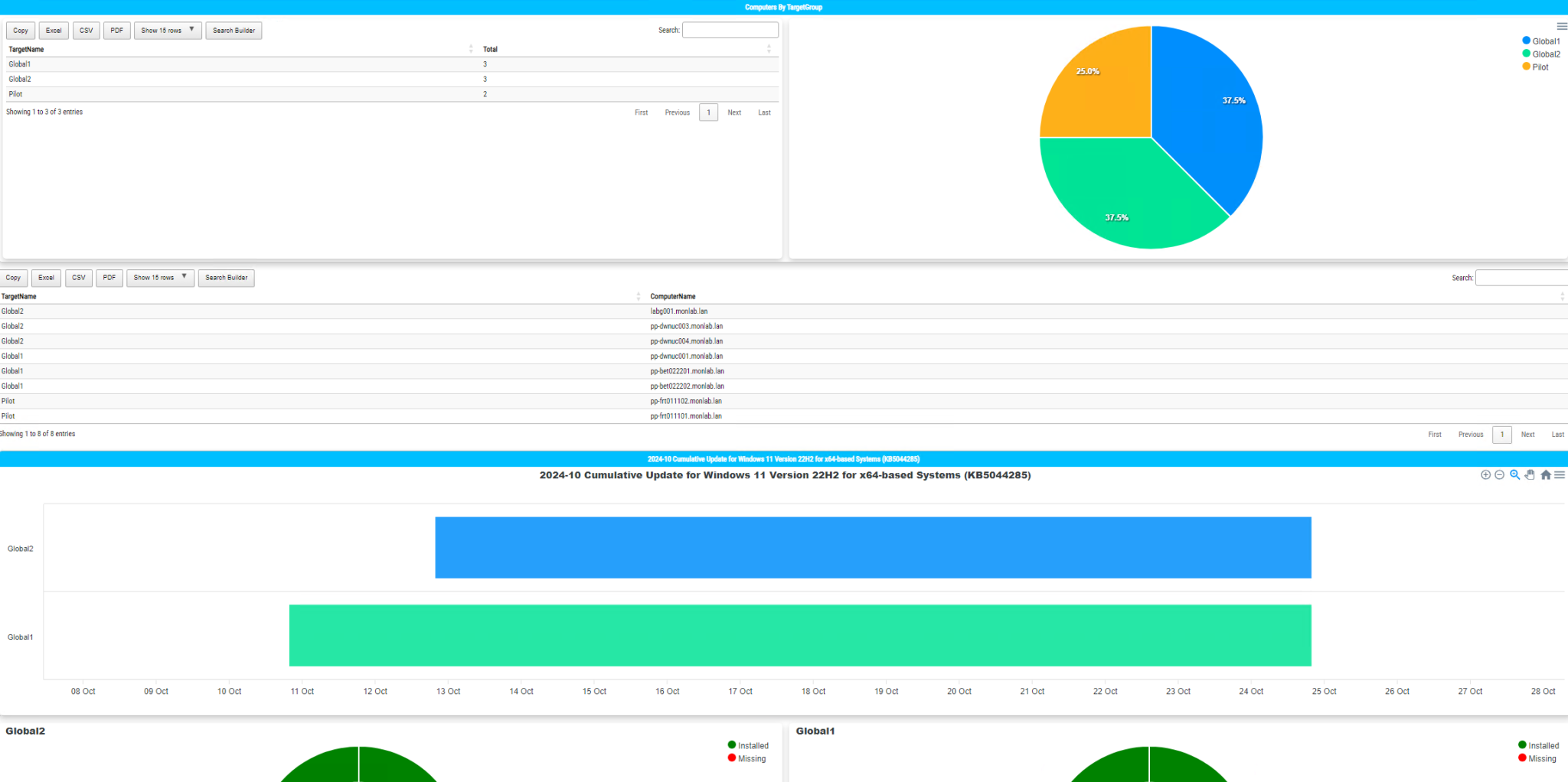The height and width of the screenshot is (782, 1568).
Task: Copy the computer list with the Copy button
Action: pyautogui.click(x=13, y=278)
